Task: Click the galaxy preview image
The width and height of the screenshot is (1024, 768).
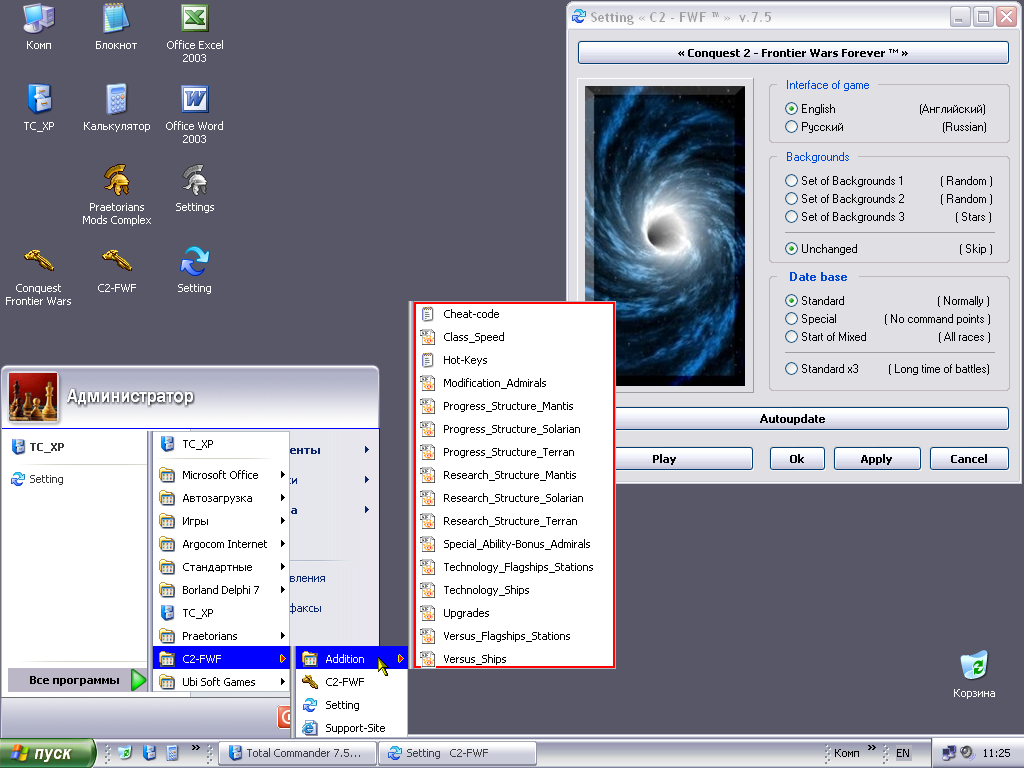Action: tap(665, 236)
